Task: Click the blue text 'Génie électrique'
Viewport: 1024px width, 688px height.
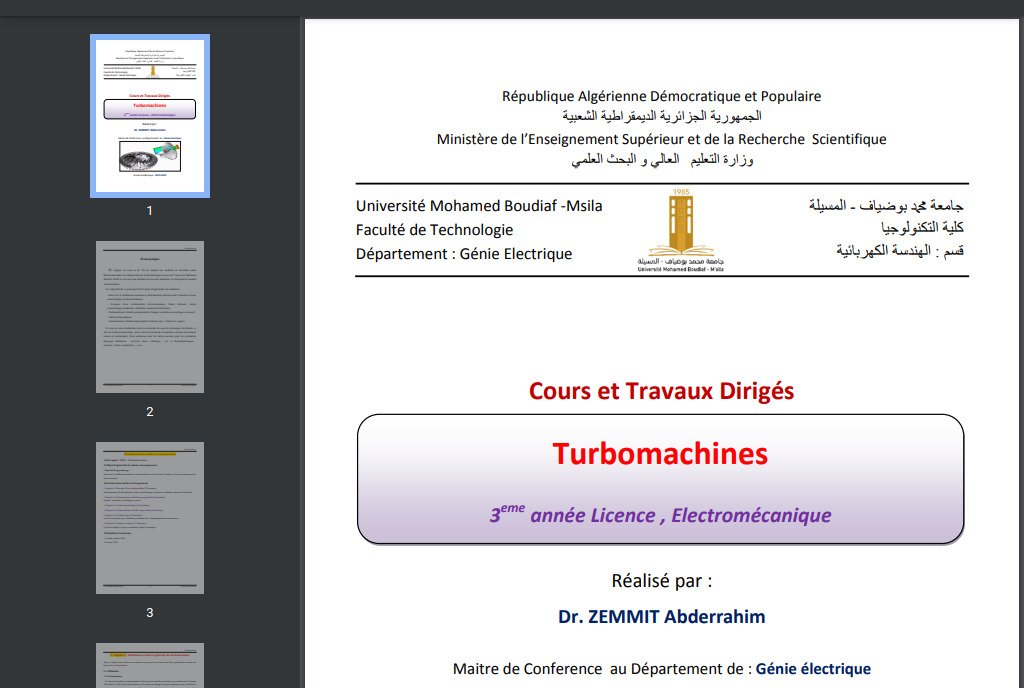Action: (x=813, y=669)
